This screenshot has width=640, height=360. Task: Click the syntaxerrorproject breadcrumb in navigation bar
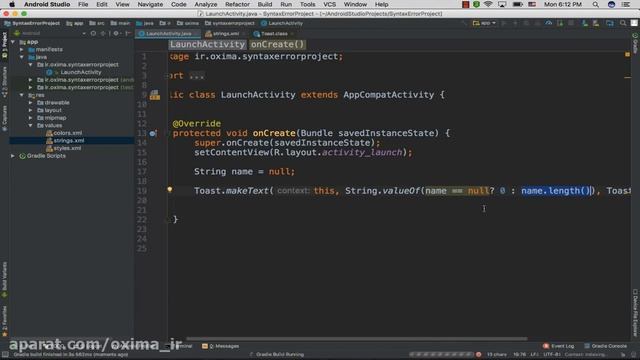pos(230,23)
